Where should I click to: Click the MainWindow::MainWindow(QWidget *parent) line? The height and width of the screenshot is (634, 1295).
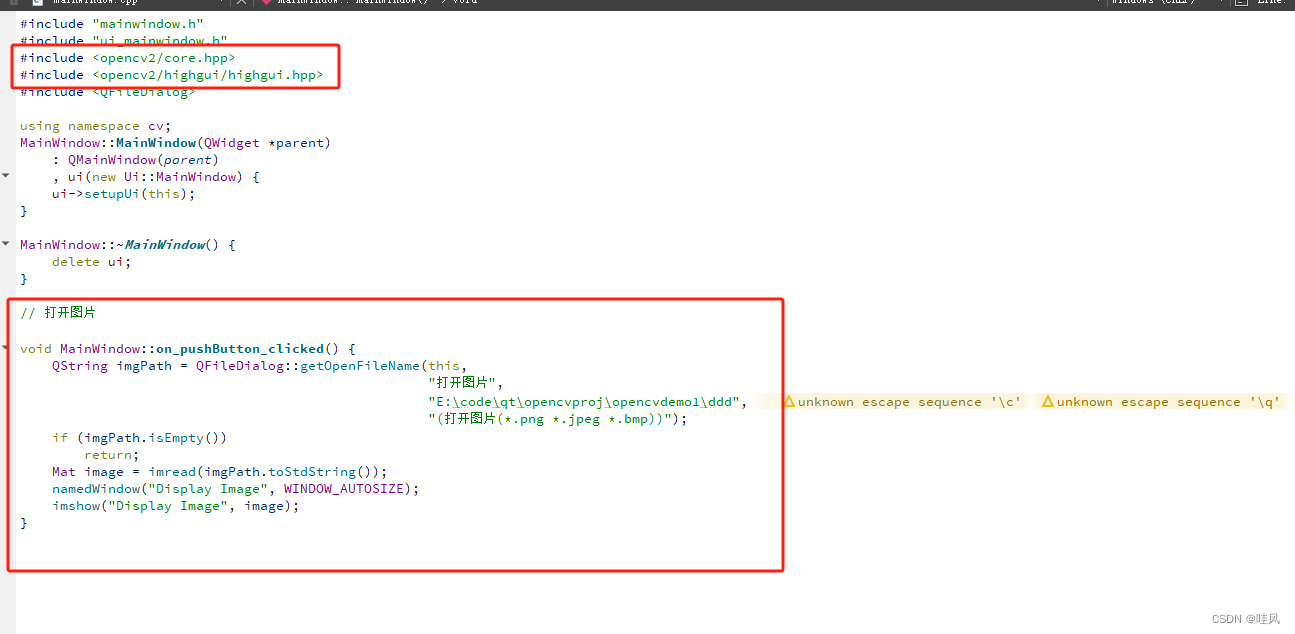[175, 143]
